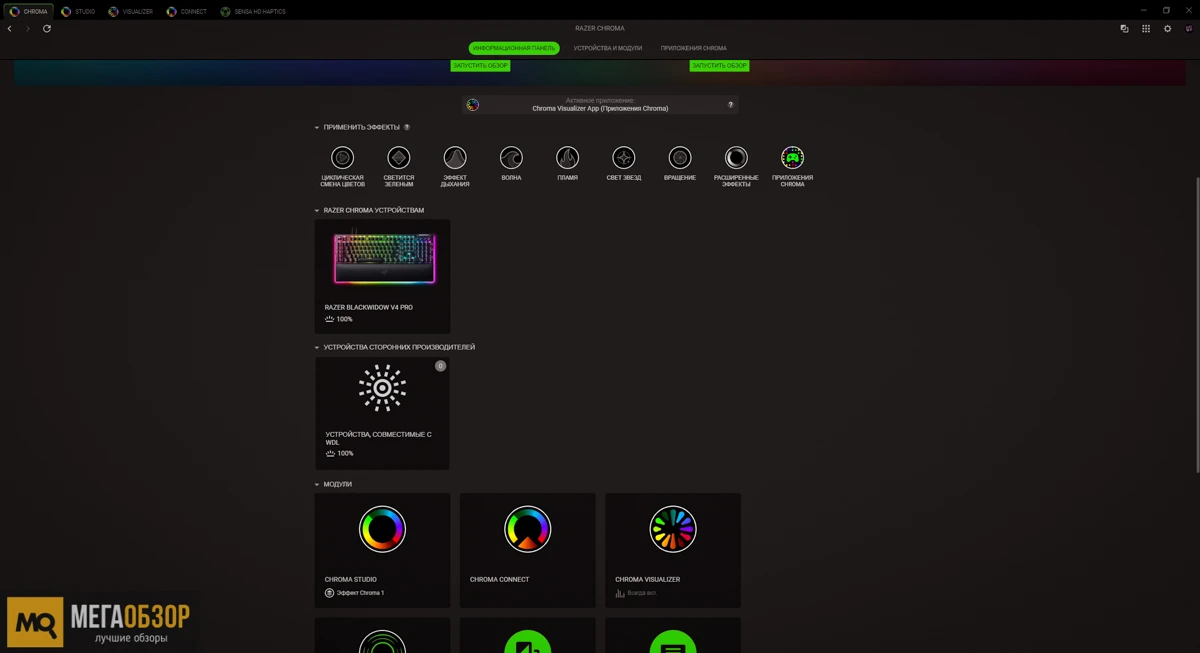The image size is (1200, 653).
Task: Click brightness icon under WDL compatible devices
Action: [330, 454]
